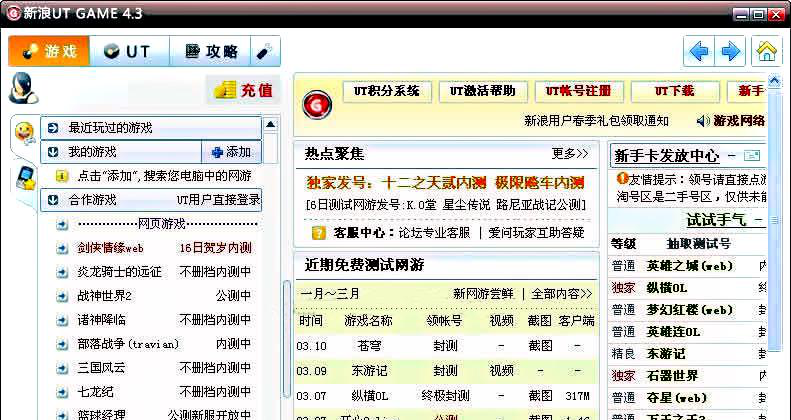This screenshot has width=791, height=420.
Task: Select 七龙纪 game entry
Action: (95, 392)
